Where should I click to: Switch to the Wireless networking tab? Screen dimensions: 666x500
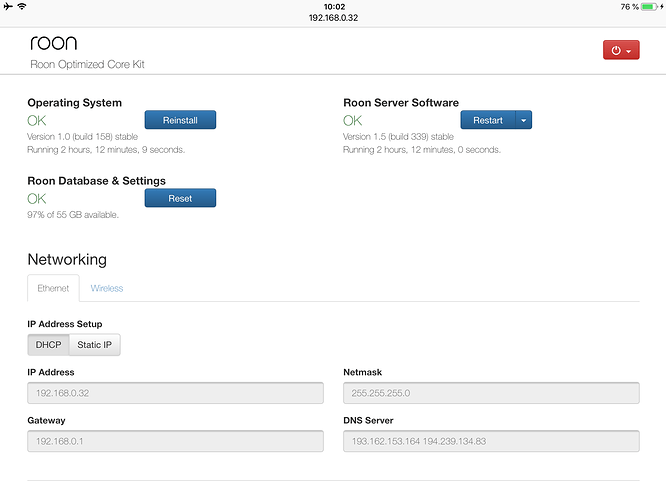[x=107, y=288]
